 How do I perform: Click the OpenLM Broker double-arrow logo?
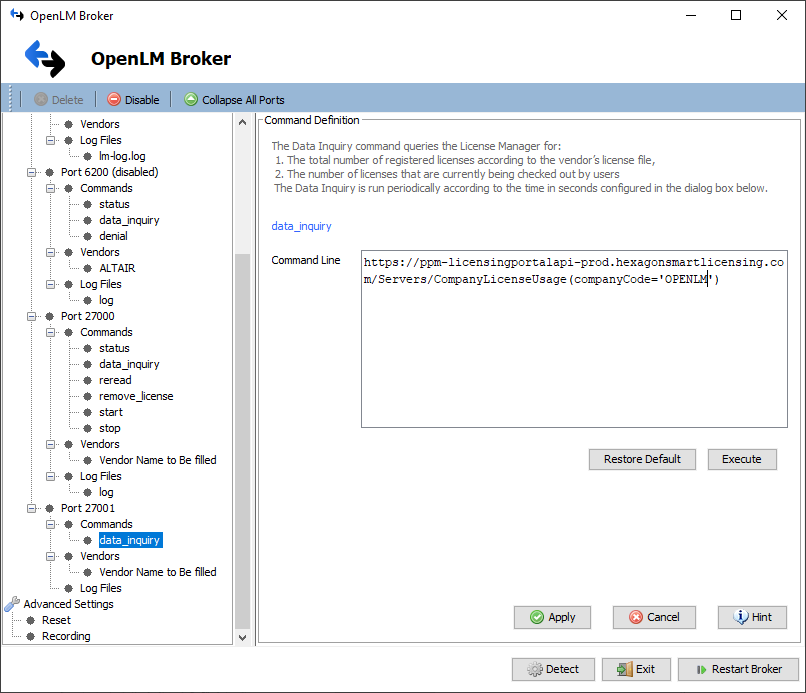(44, 58)
